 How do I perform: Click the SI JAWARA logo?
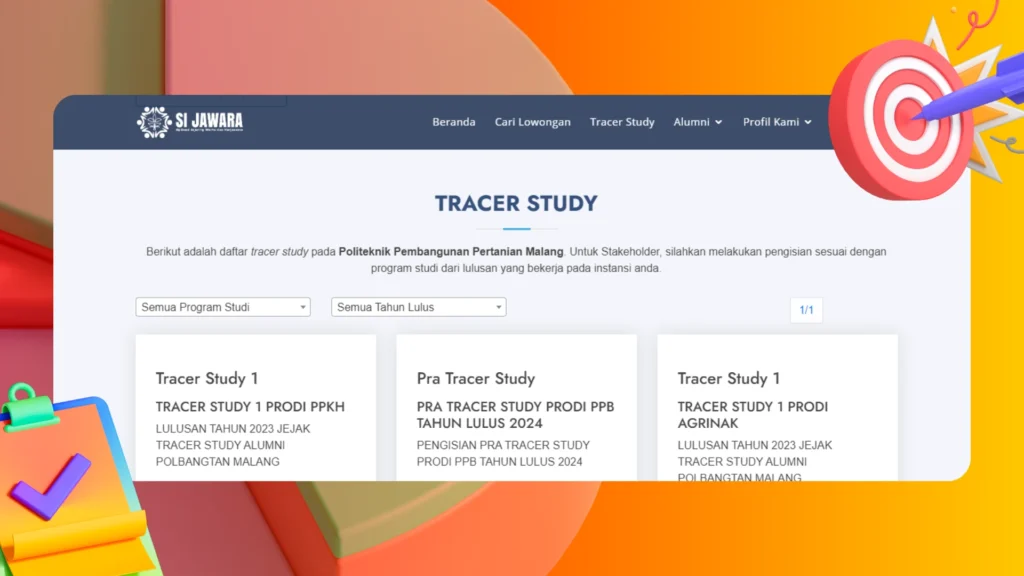pos(190,122)
